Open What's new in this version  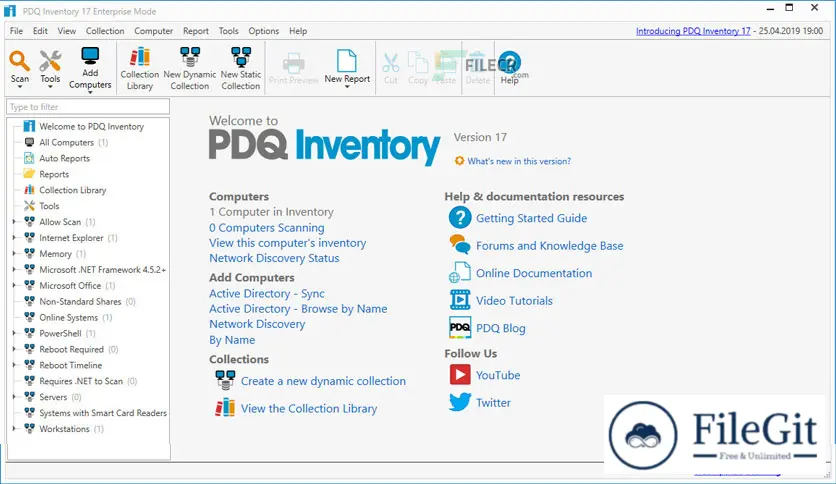tap(519, 161)
